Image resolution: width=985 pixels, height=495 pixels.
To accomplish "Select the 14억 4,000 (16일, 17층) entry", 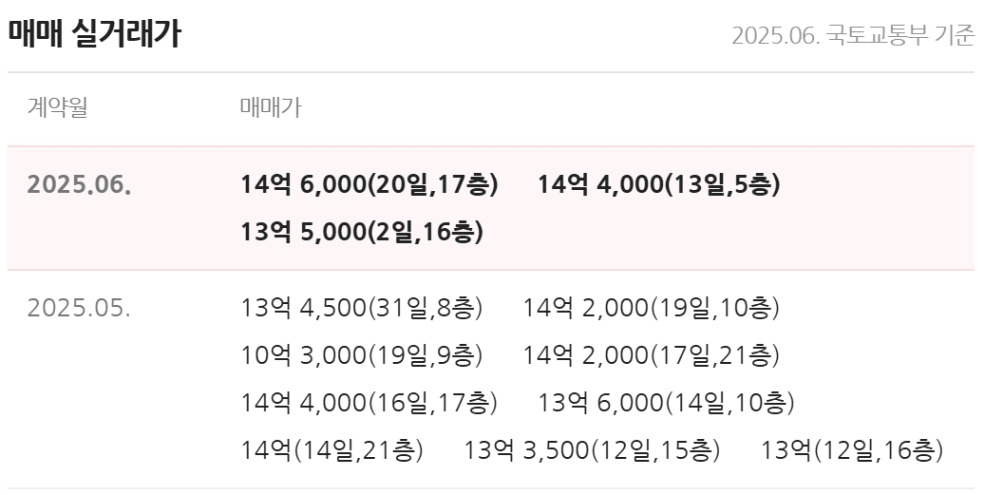I will click(x=369, y=402).
